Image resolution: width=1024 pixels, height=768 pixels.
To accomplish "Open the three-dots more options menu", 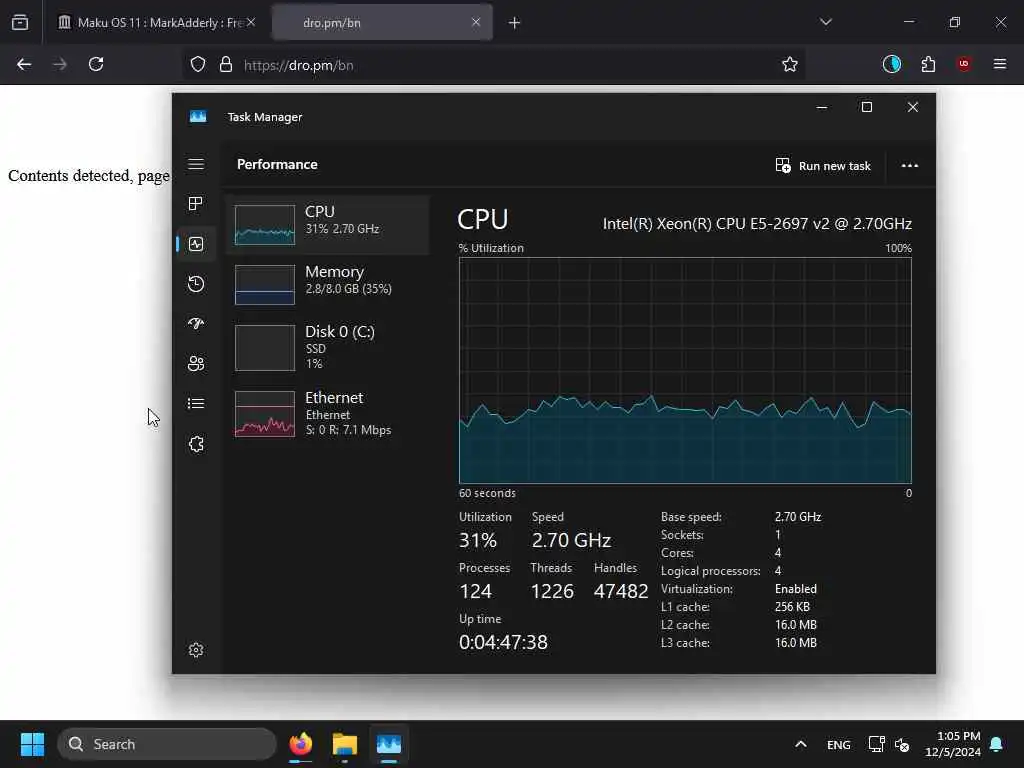I will coord(910,166).
